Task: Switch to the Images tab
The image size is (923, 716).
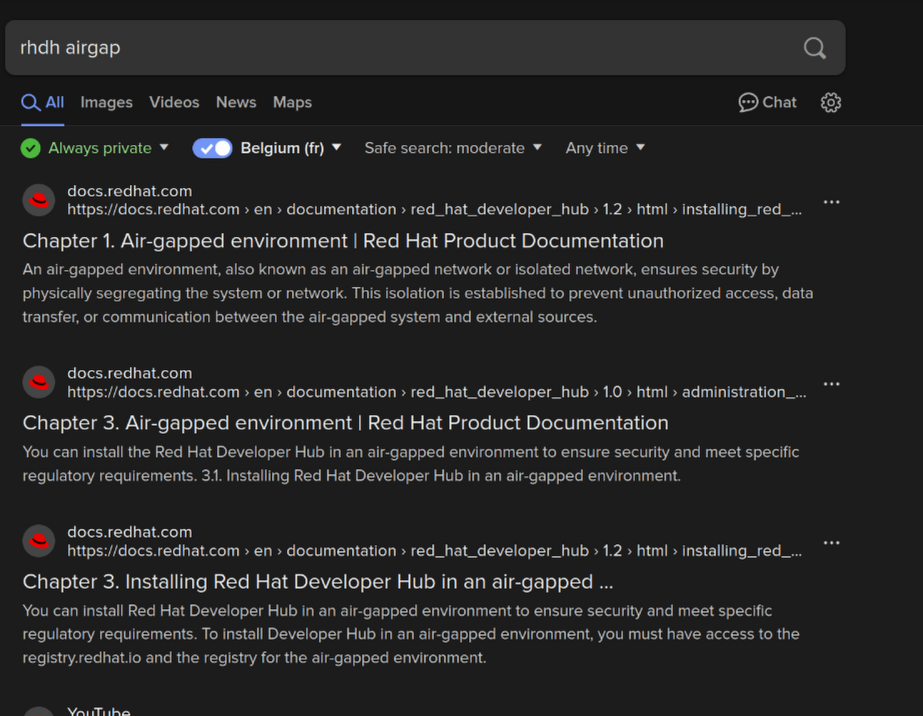Action: (x=106, y=102)
